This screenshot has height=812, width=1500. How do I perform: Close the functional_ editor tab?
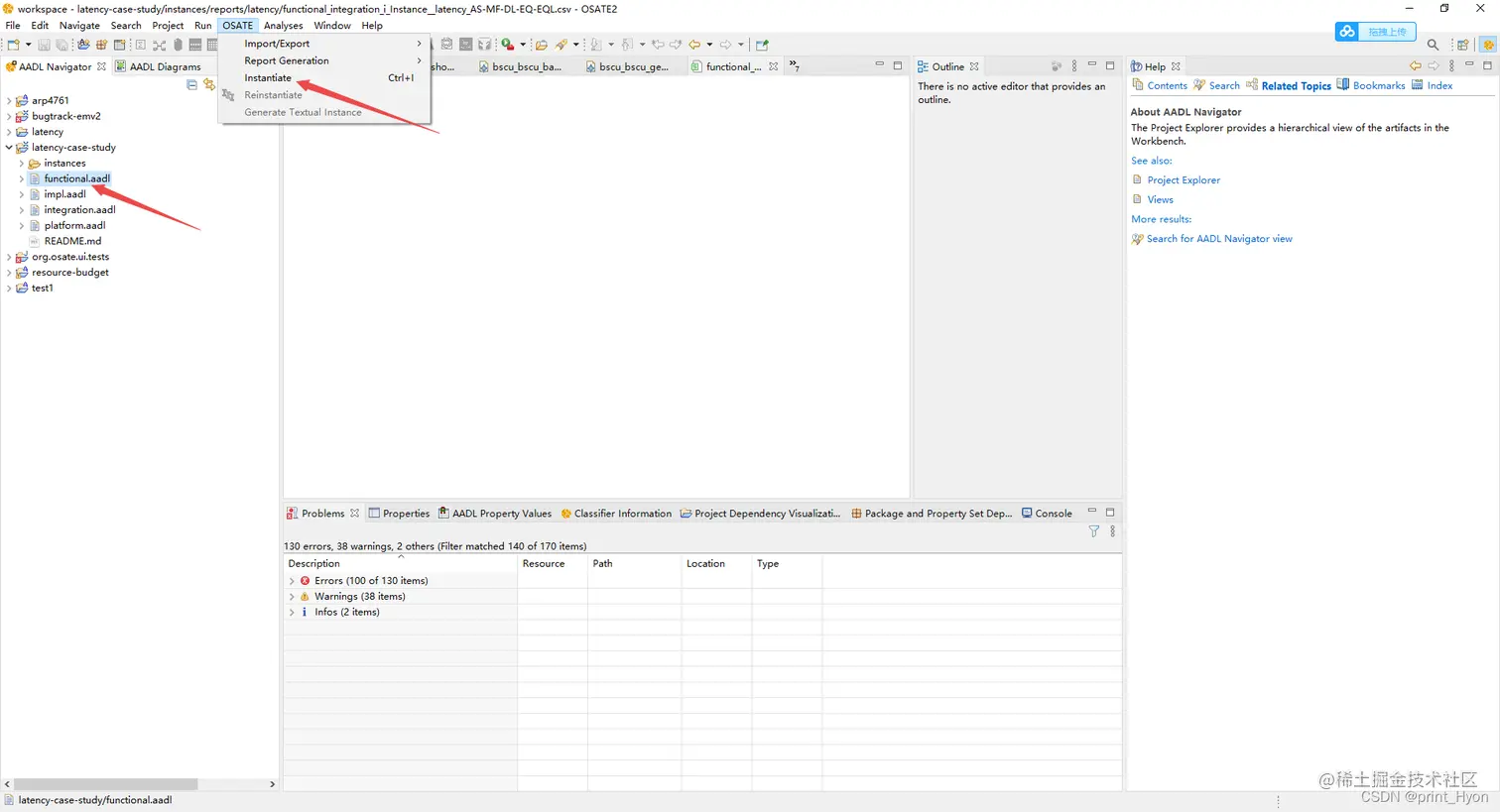pos(773,66)
